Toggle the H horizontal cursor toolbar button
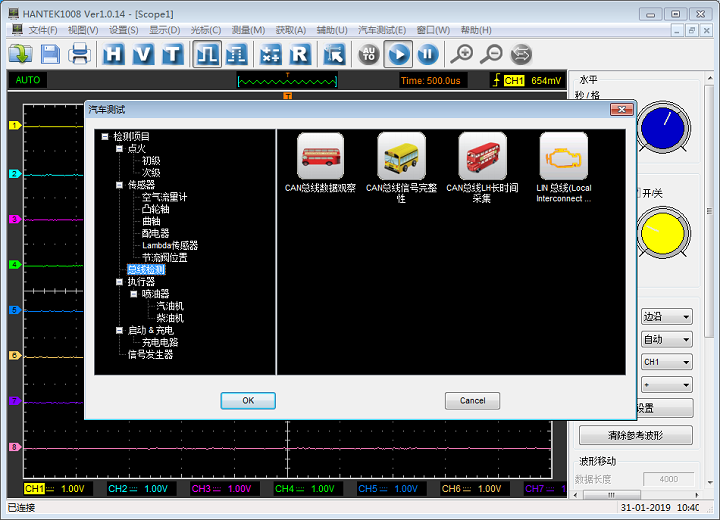Viewport: 720px width, 520px height. (113, 54)
